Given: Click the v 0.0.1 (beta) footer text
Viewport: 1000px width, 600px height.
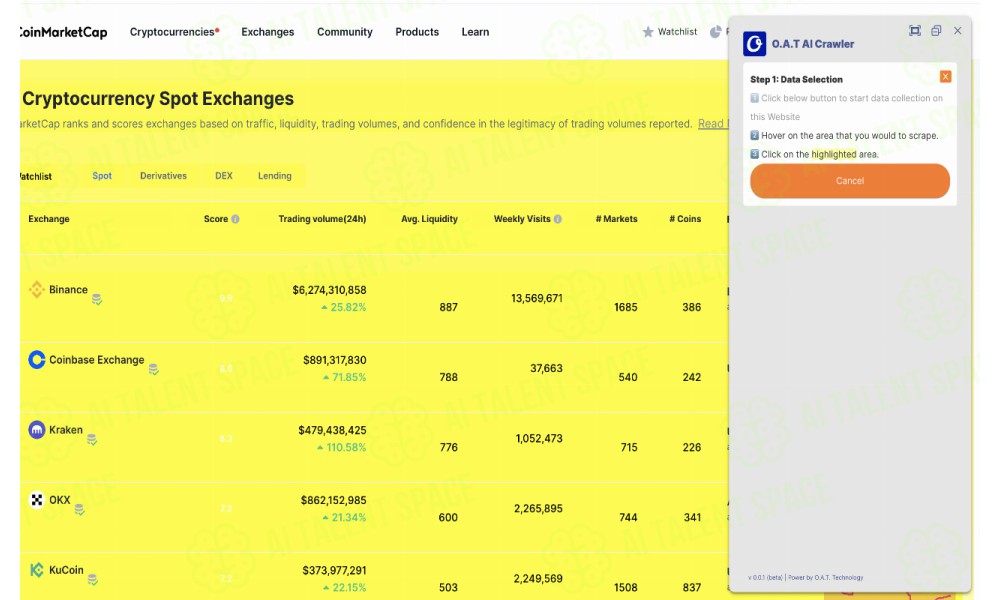Looking at the screenshot, I should (x=765, y=578).
